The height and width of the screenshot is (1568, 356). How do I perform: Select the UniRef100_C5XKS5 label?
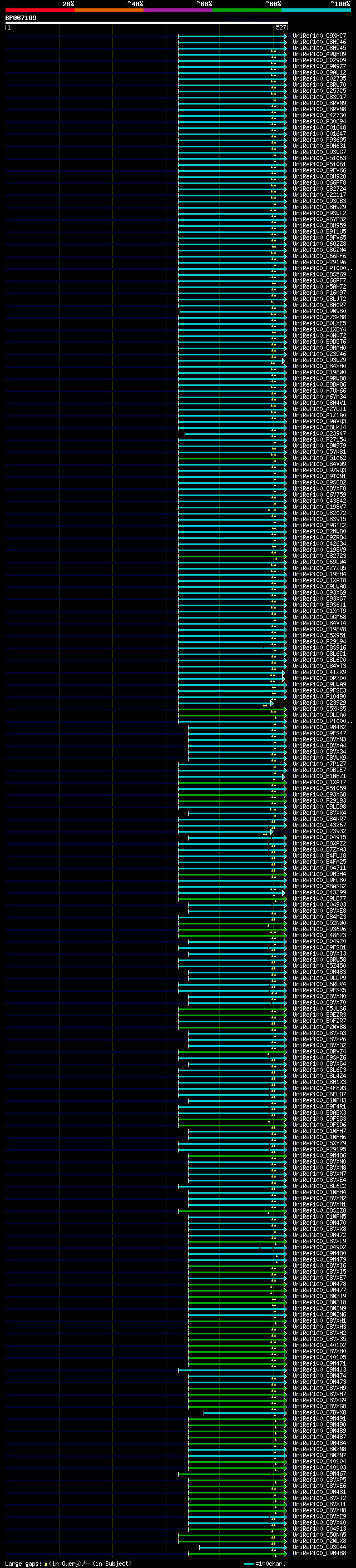319,709
